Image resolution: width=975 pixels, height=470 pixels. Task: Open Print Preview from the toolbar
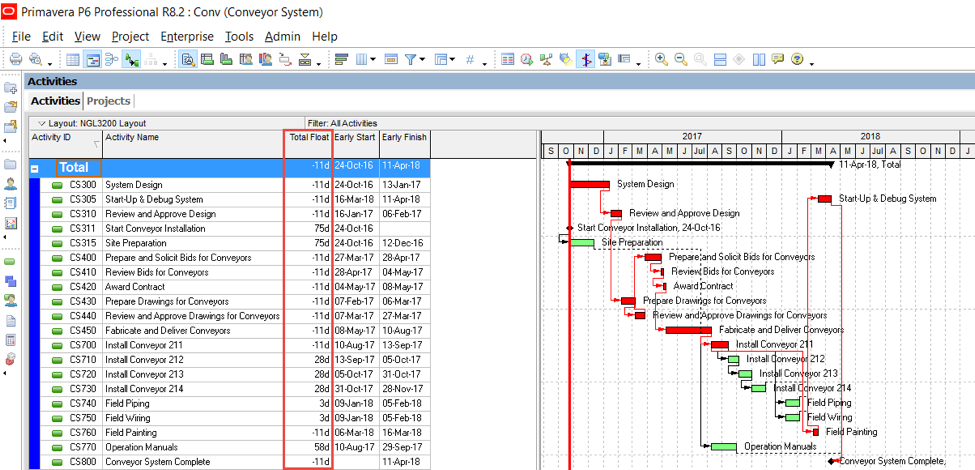point(35,60)
